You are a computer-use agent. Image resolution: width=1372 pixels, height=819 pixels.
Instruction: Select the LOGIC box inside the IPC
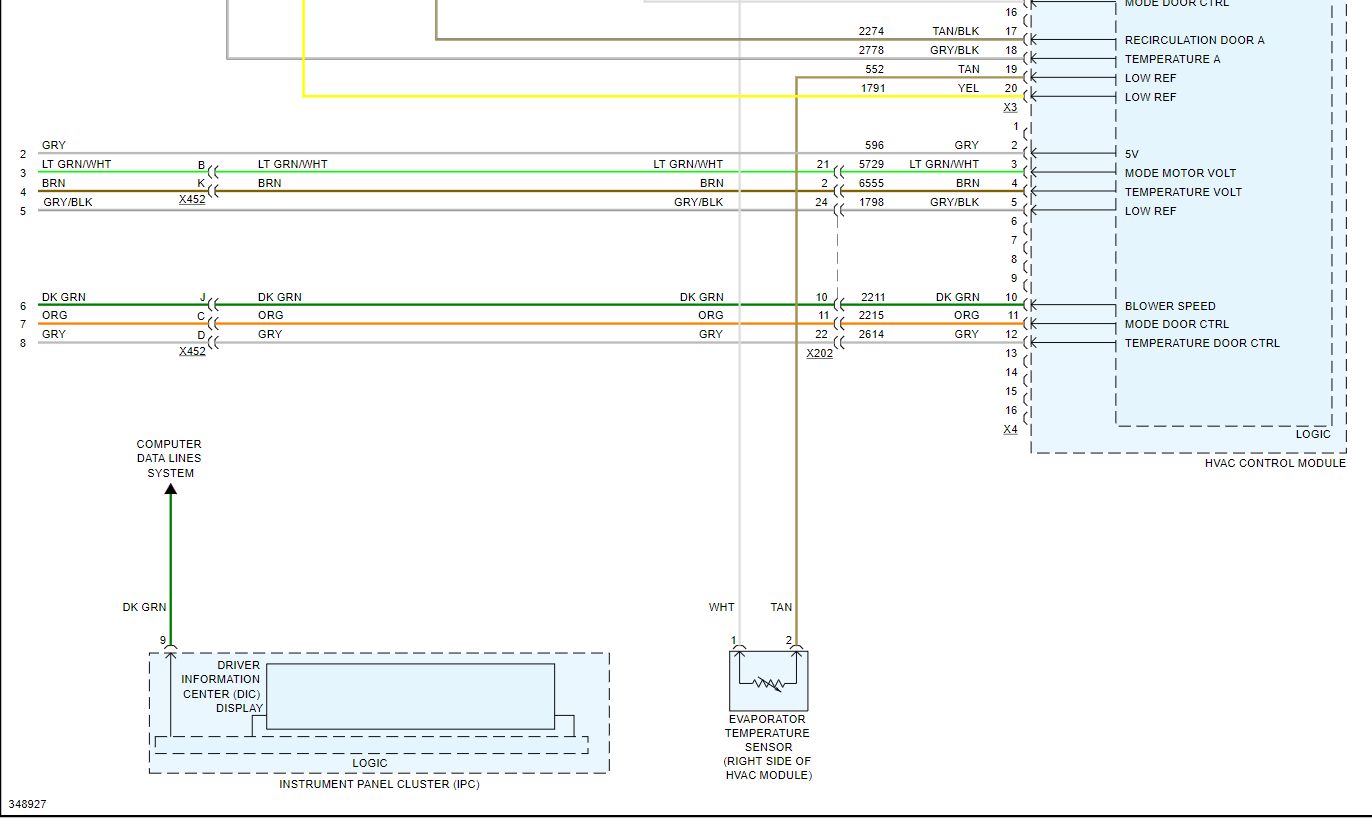(x=370, y=763)
